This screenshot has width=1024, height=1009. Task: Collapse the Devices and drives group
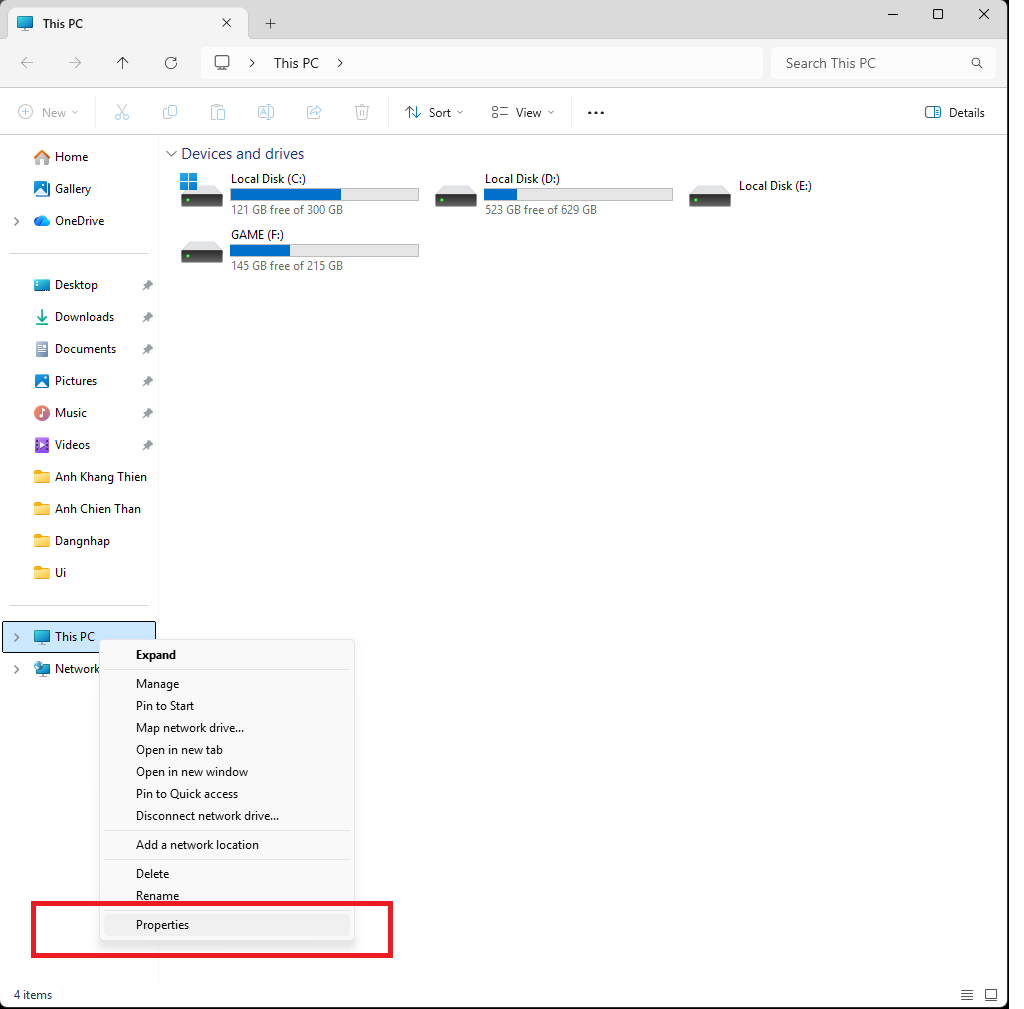point(171,154)
